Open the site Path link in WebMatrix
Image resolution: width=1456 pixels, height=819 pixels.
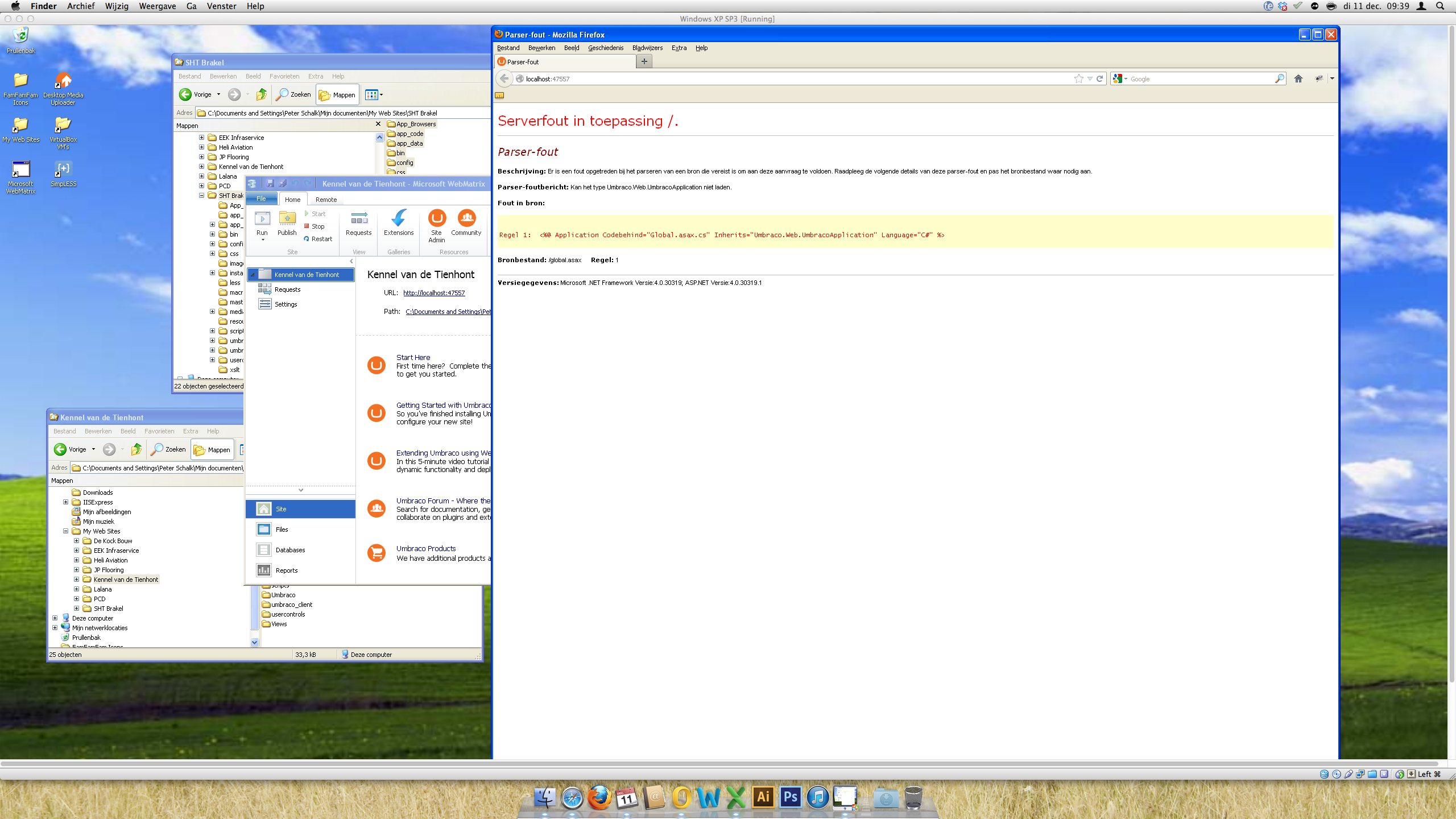[x=448, y=312]
